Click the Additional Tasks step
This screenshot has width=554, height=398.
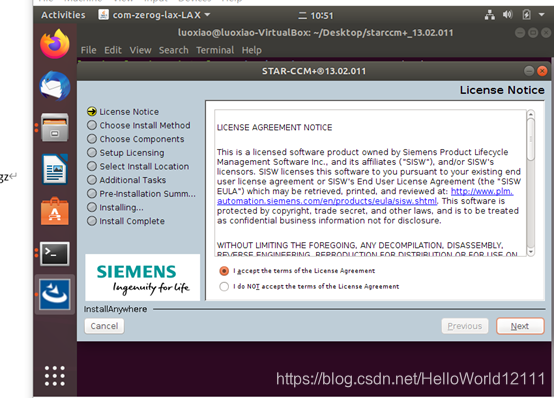pos(126,180)
